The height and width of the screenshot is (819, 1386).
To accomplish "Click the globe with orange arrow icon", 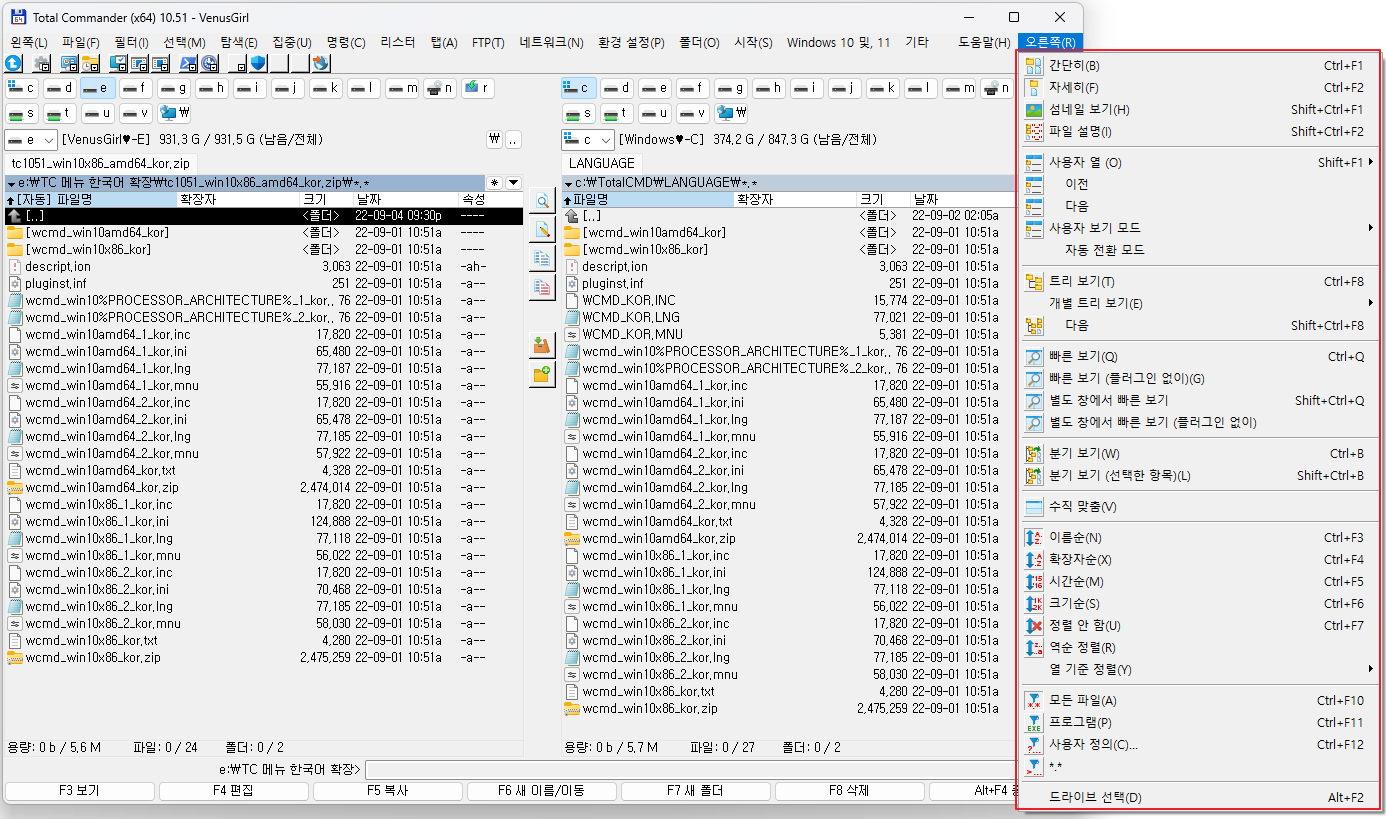I will (320, 64).
